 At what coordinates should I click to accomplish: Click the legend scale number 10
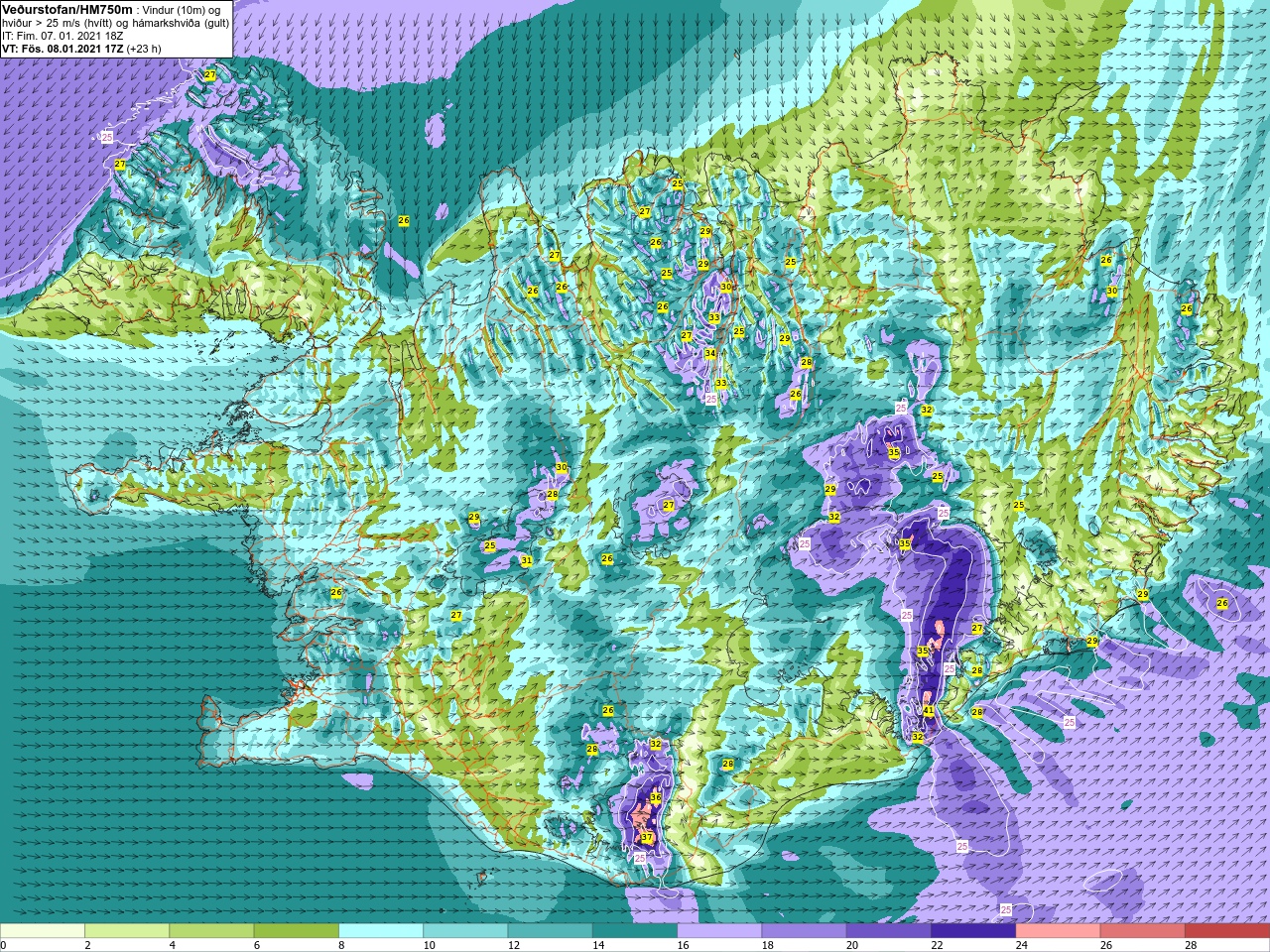coord(430,945)
